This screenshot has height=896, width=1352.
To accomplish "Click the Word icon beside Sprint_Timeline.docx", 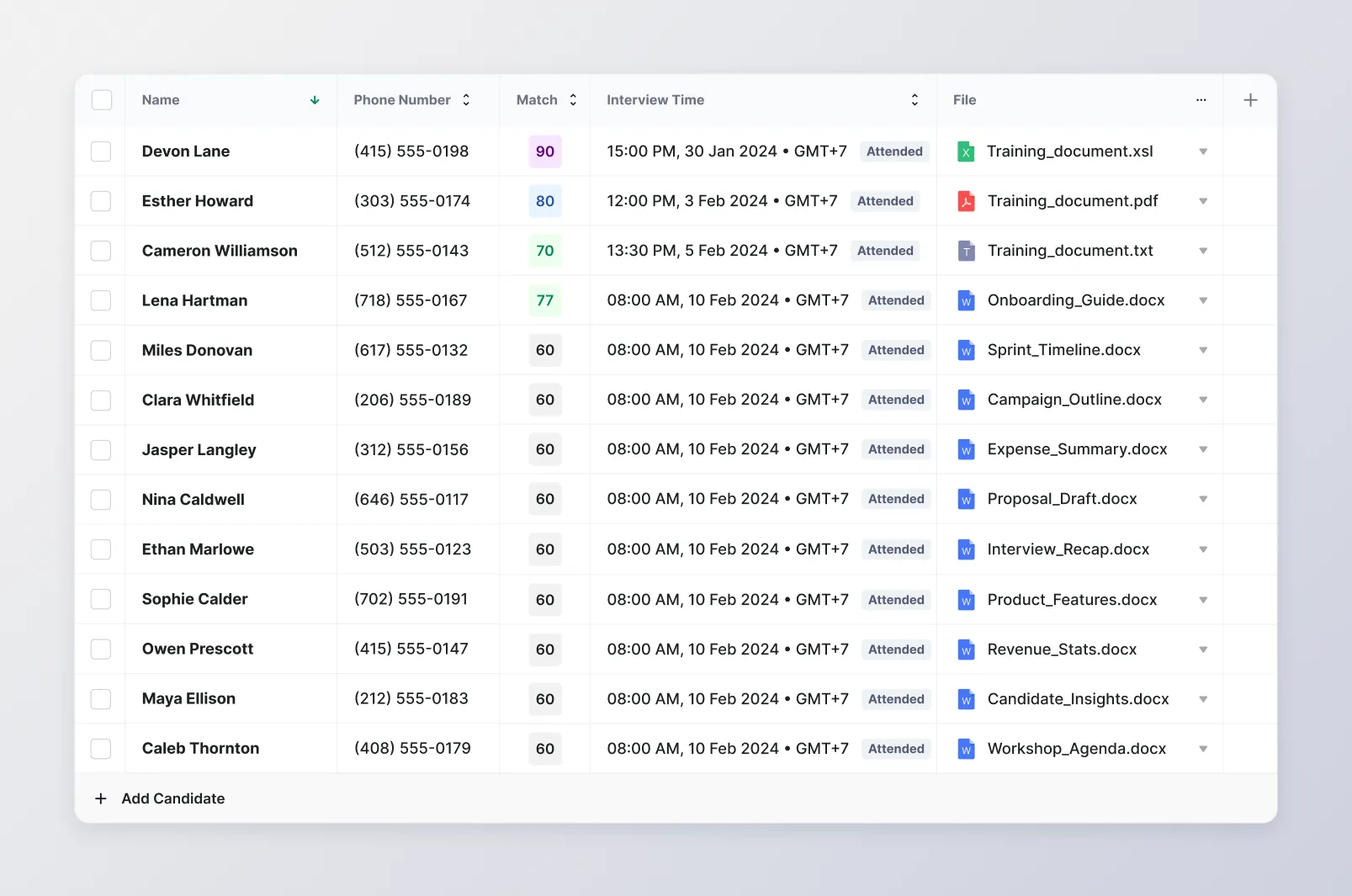I will click(x=966, y=351).
